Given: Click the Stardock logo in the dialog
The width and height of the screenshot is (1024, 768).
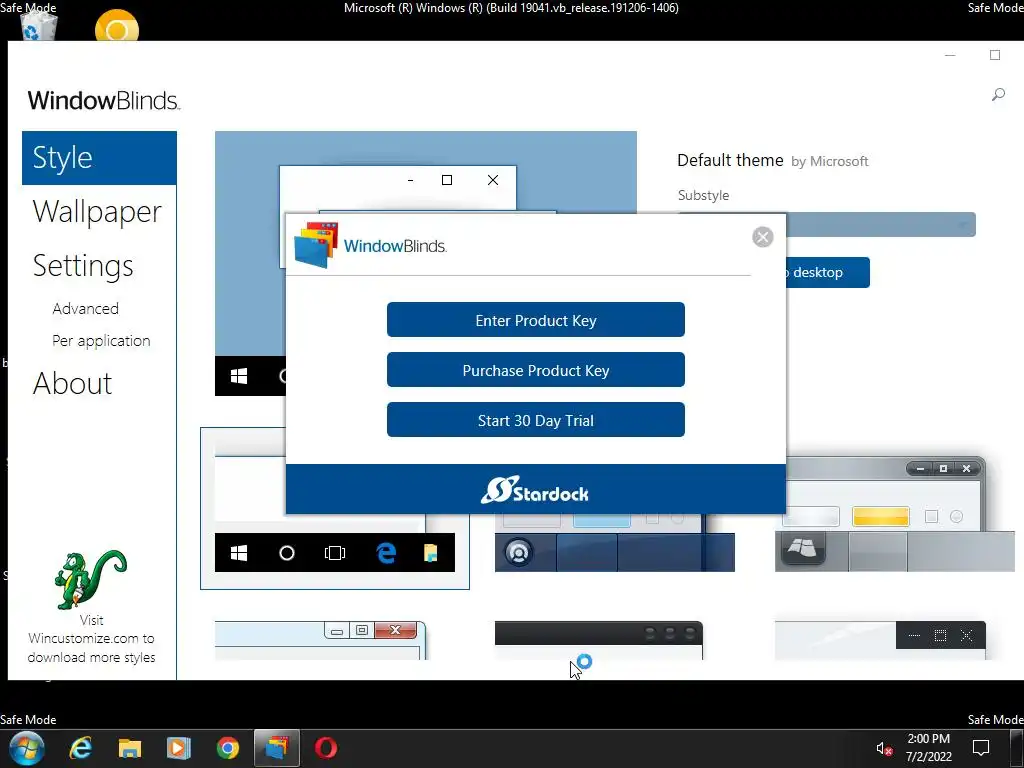Looking at the screenshot, I should pos(535,490).
